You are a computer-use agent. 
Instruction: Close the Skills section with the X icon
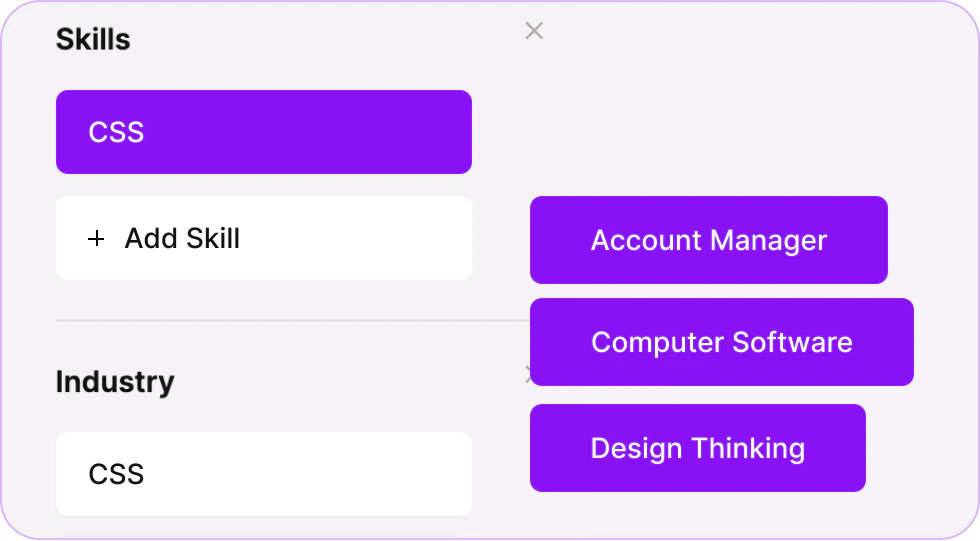tap(534, 31)
